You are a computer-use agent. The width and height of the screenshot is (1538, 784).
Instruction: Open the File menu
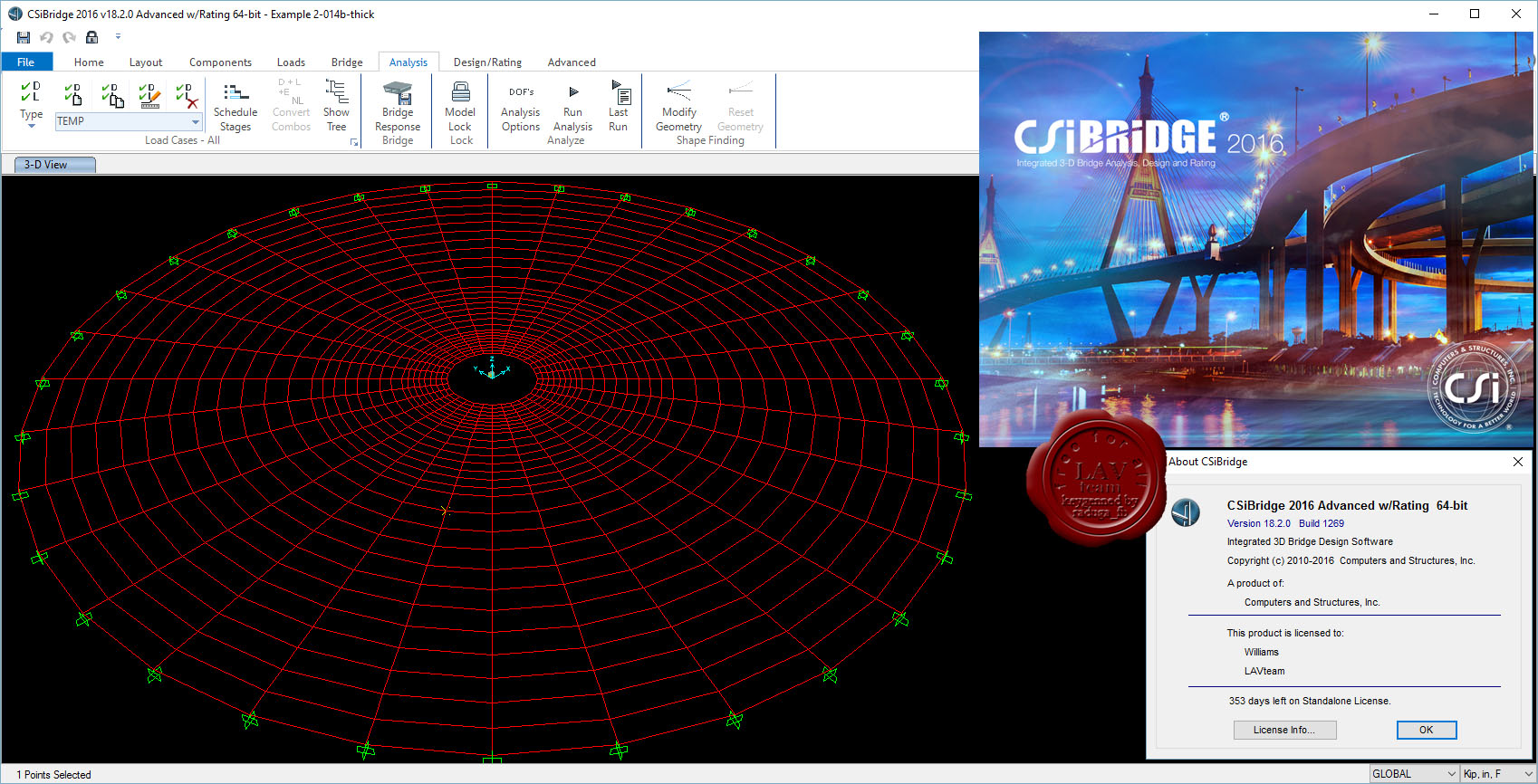coord(26,62)
